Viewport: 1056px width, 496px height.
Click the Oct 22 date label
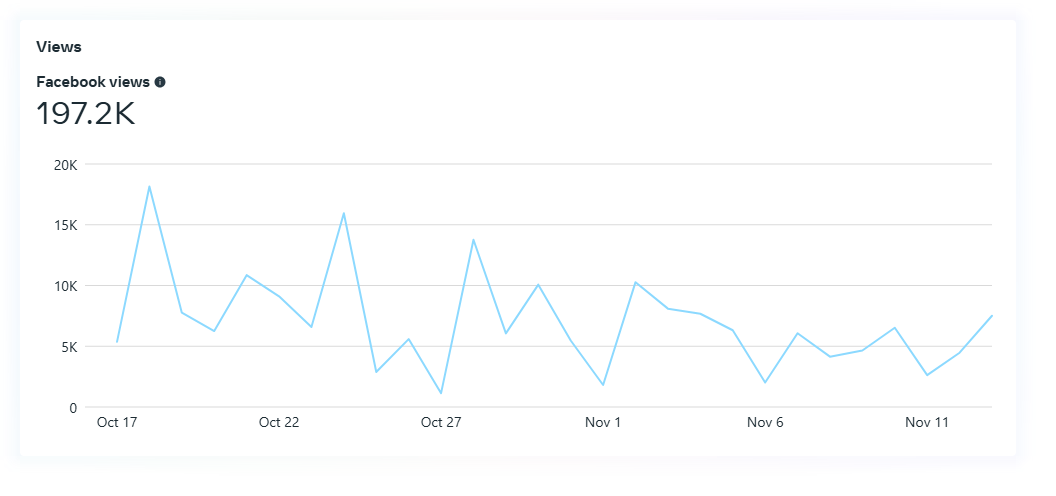(279, 423)
